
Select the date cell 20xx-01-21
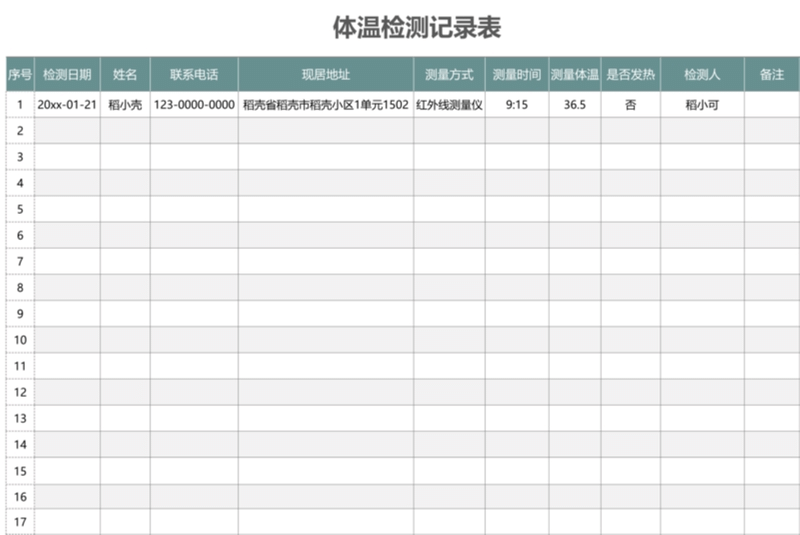[x=67, y=104]
